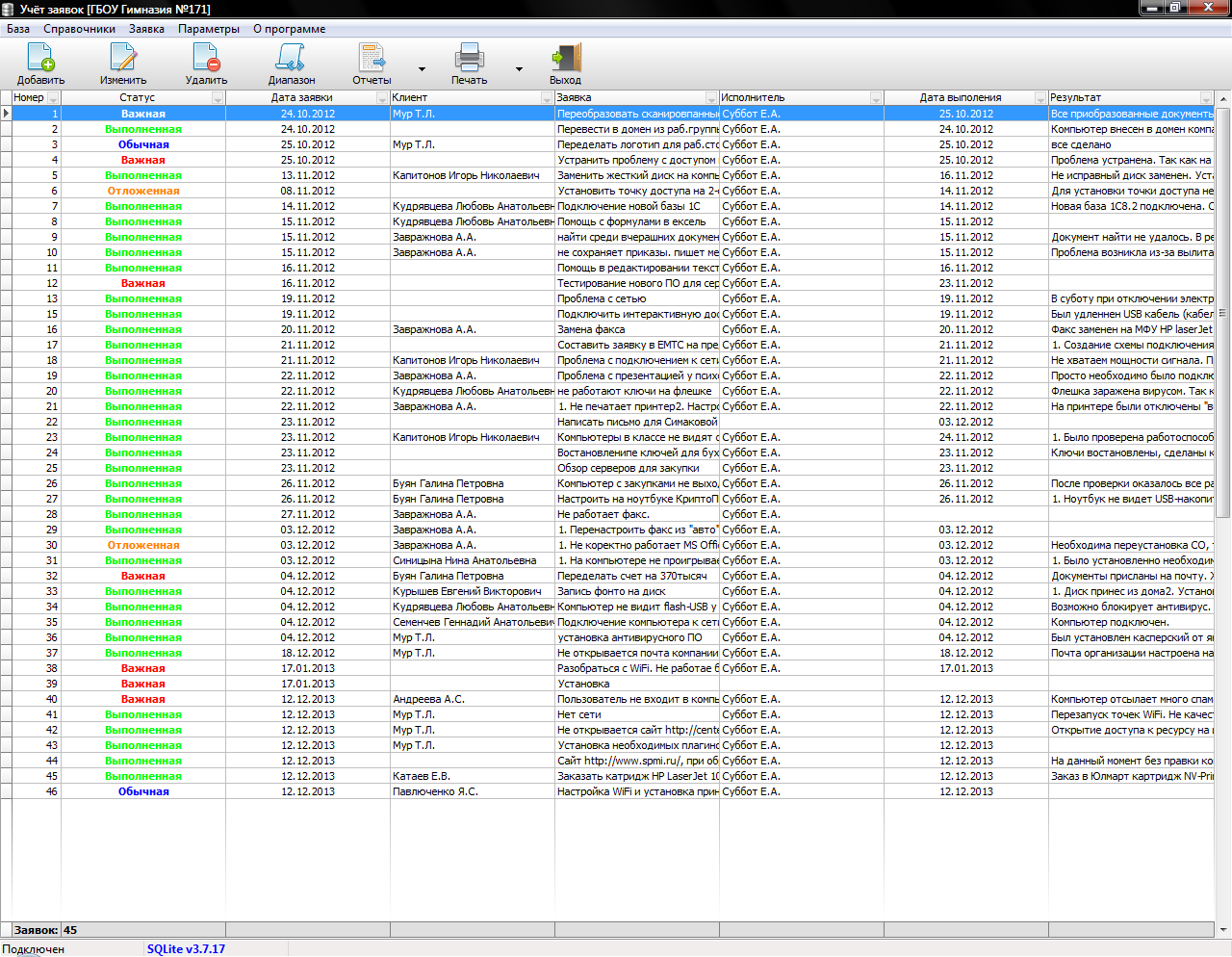
Task: Click the request 'Не работает факс.' cell
Action: [x=637, y=514]
